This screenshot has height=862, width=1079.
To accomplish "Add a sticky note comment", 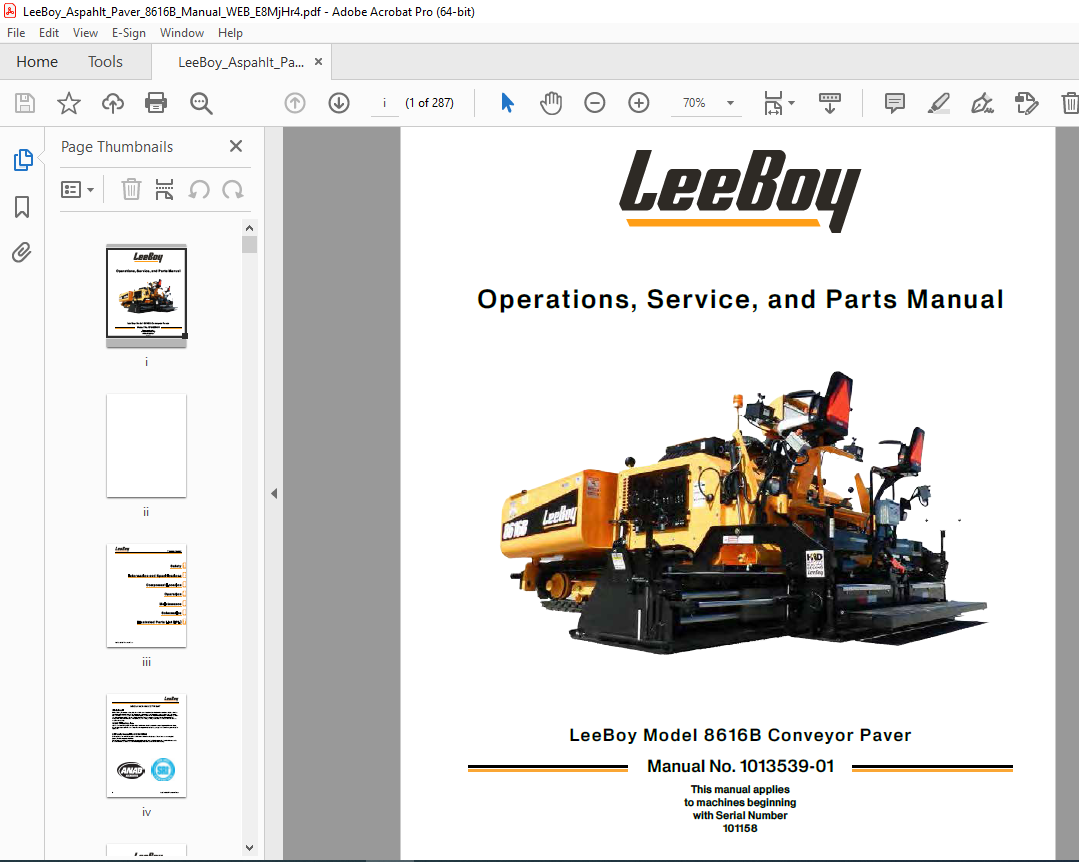I will pyautogui.click(x=895, y=103).
